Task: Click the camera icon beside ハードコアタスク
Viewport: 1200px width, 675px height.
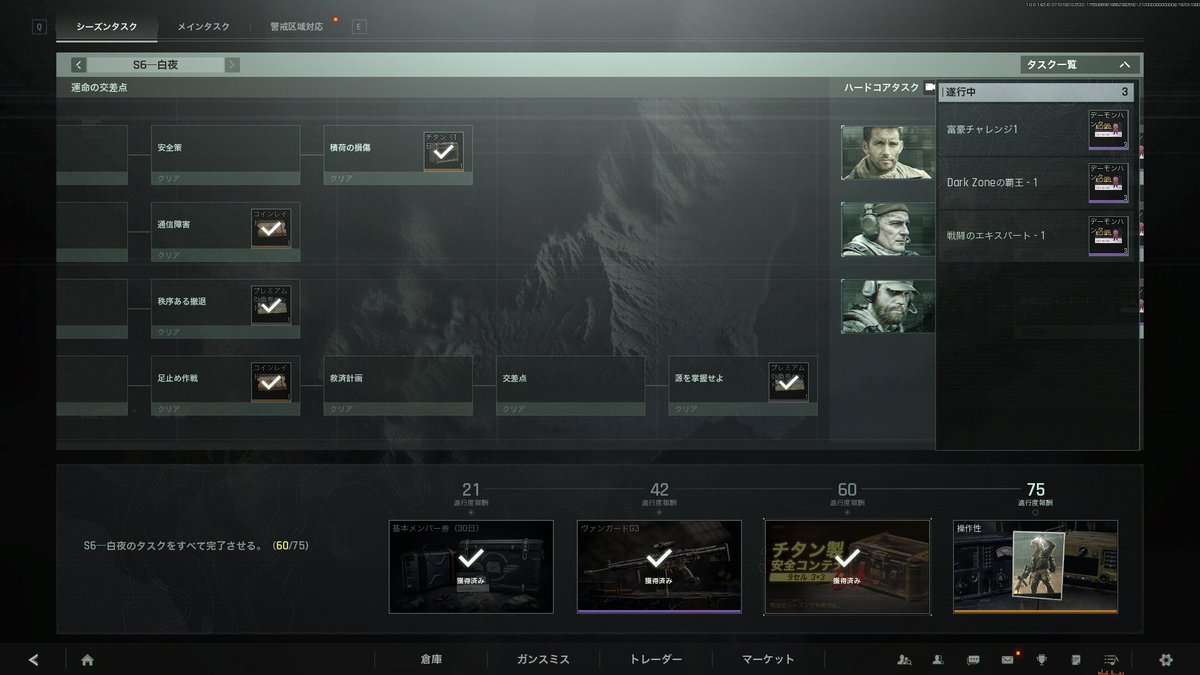Action: pos(930,88)
